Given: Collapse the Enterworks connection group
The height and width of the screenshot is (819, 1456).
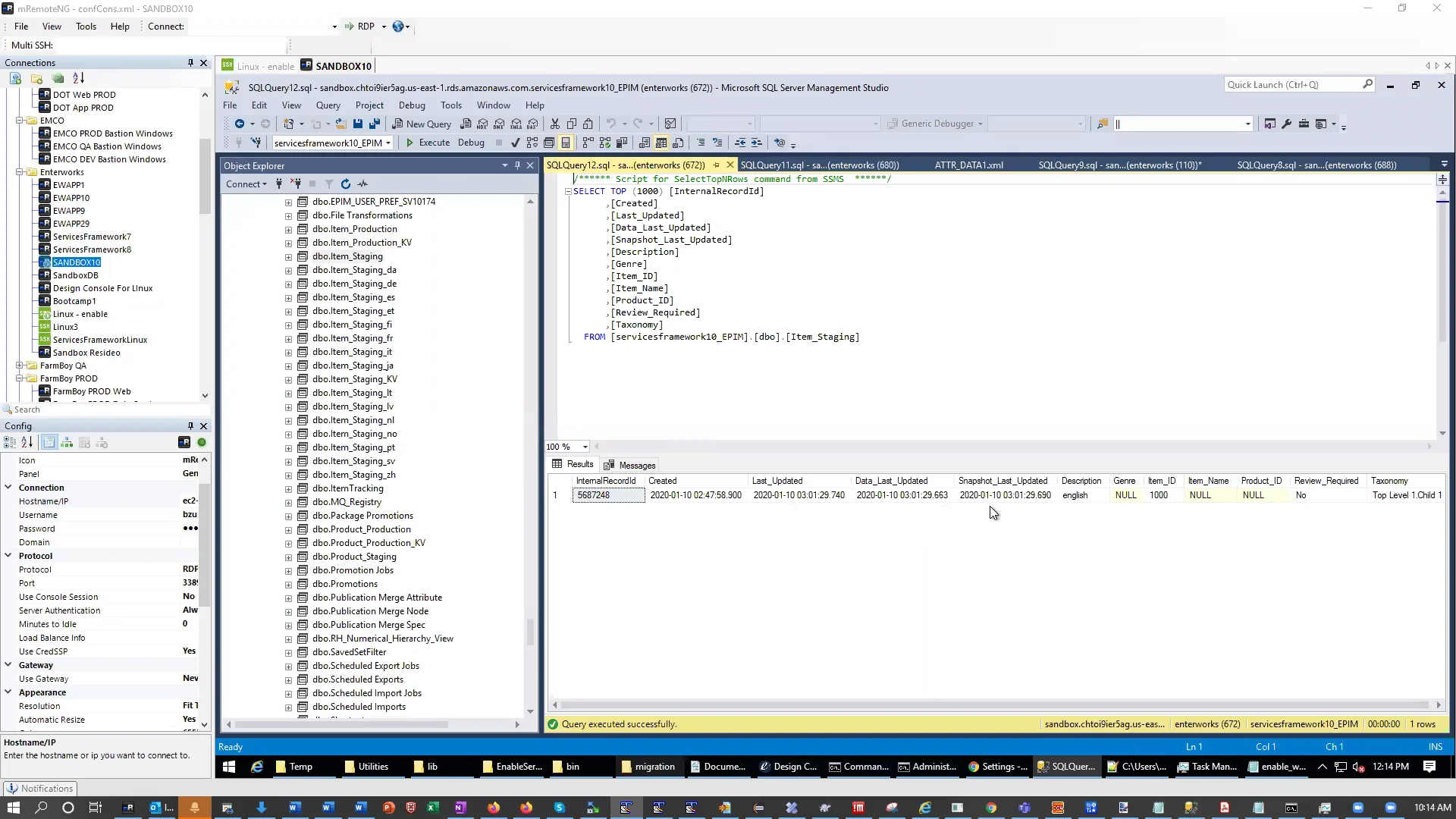Looking at the screenshot, I should (x=19, y=172).
